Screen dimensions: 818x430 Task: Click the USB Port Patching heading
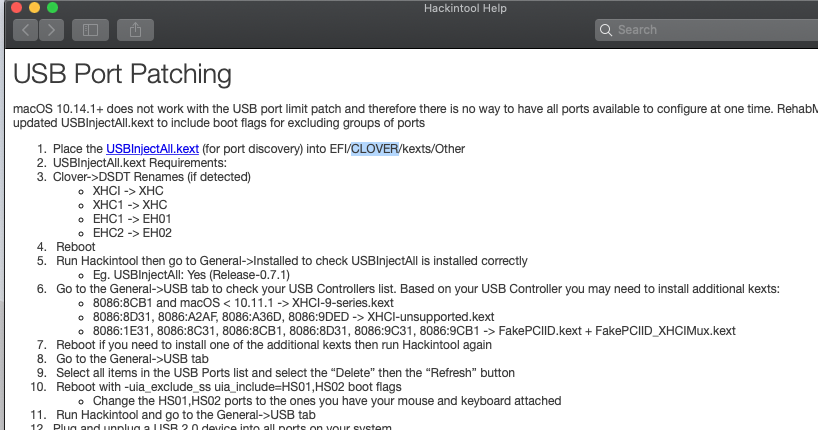[122, 74]
